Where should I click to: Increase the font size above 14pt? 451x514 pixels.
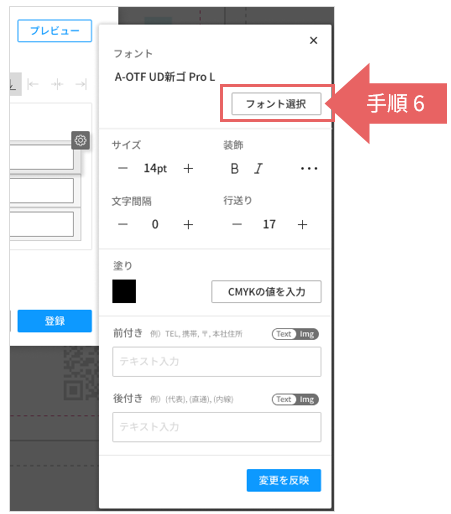(188, 168)
